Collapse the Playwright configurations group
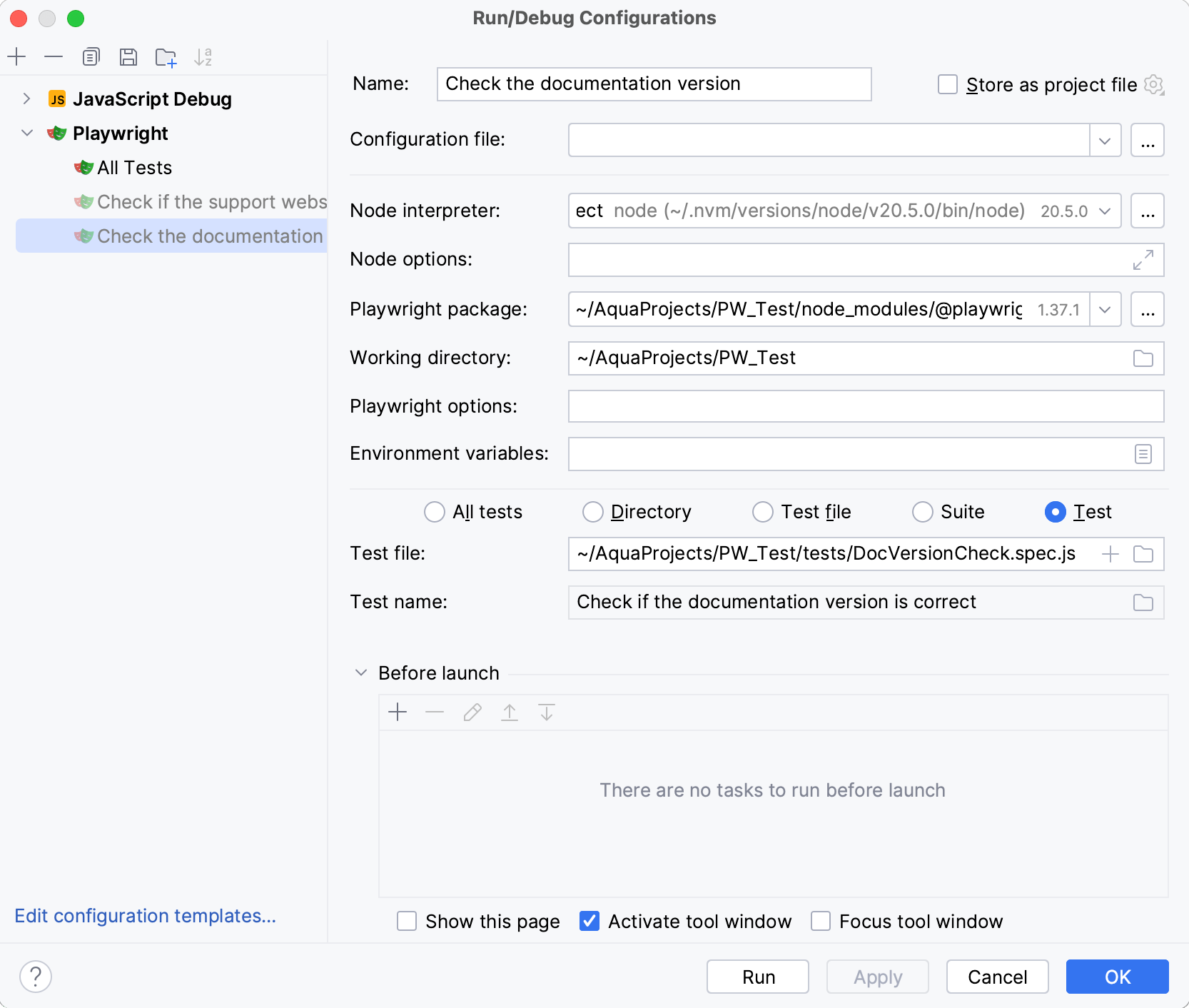This screenshot has width=1189, height=1008. pos(27,133)
